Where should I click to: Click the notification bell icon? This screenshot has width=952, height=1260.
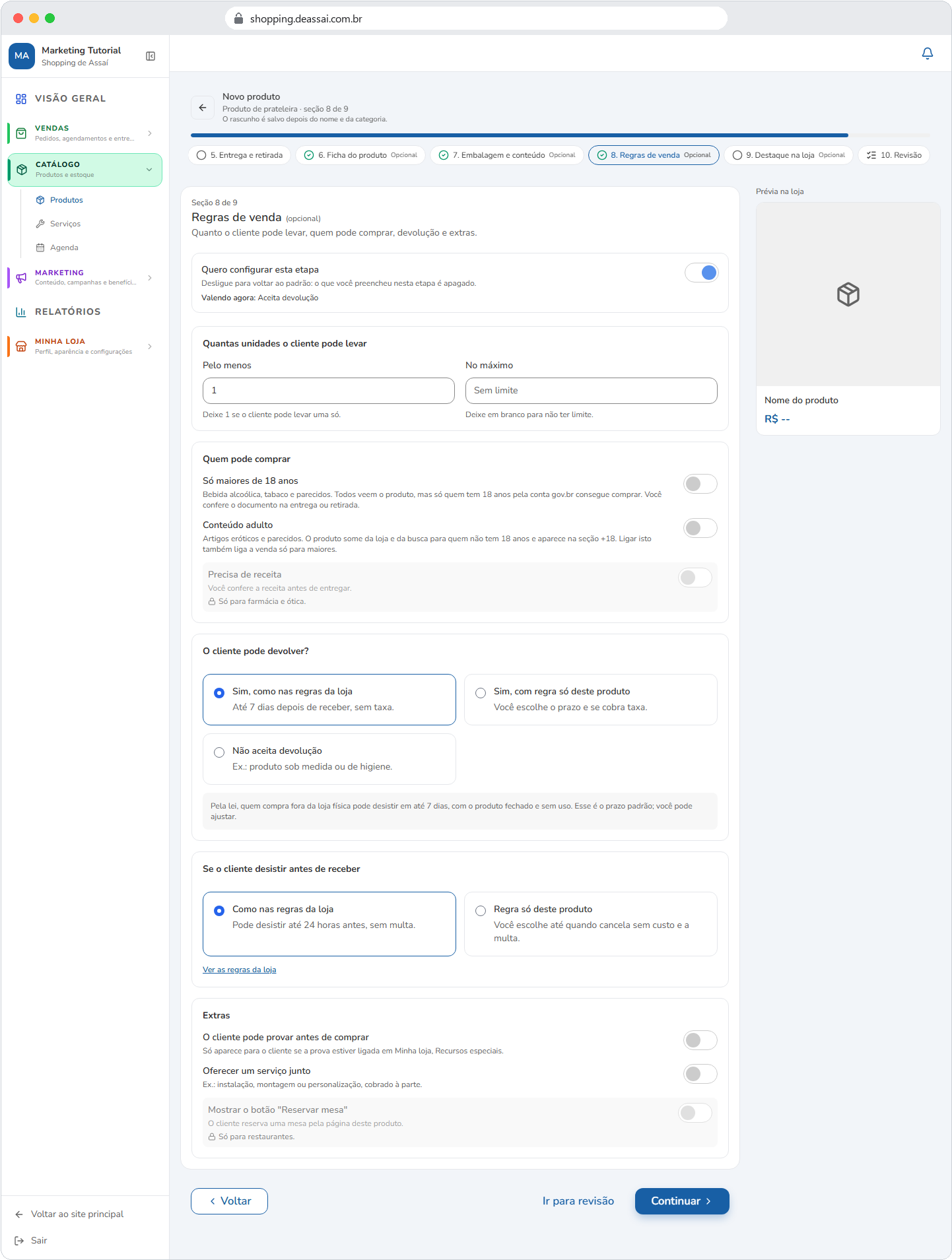point(927,53)
